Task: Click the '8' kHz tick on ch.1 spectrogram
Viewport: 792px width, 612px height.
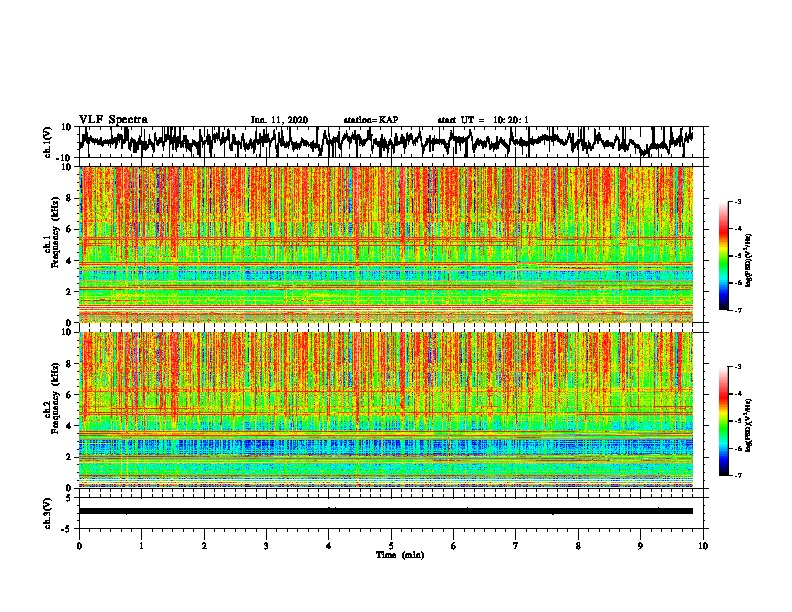Action: click(70, 198)
